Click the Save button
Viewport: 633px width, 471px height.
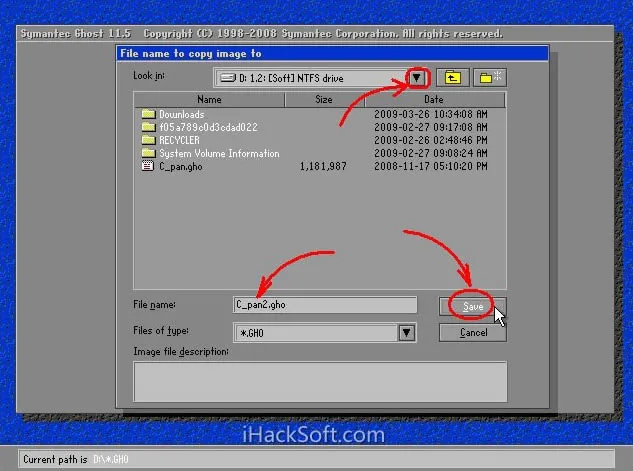[x=472, y=307]
